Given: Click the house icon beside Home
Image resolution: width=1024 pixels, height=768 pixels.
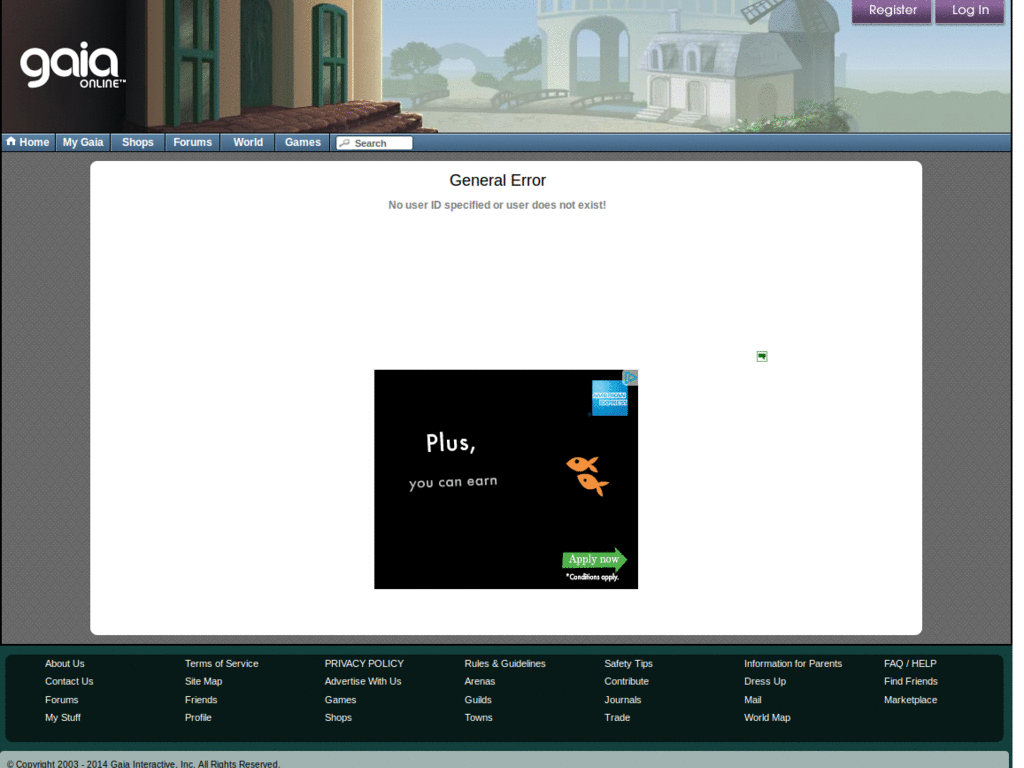Looking at the screenshot, I should pyautogui.click(x=9, y=142).
